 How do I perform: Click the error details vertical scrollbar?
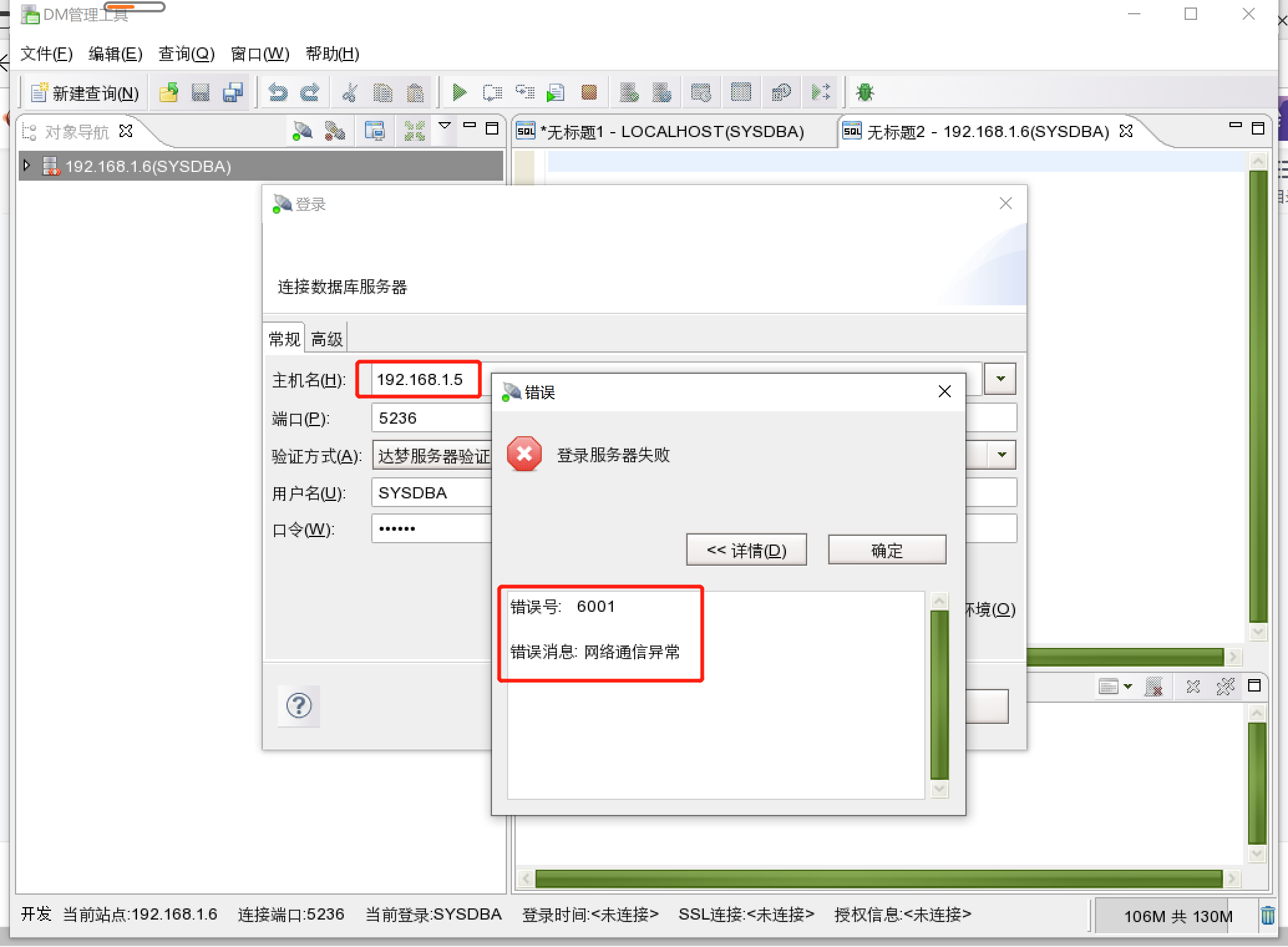(x=939, y=693)
